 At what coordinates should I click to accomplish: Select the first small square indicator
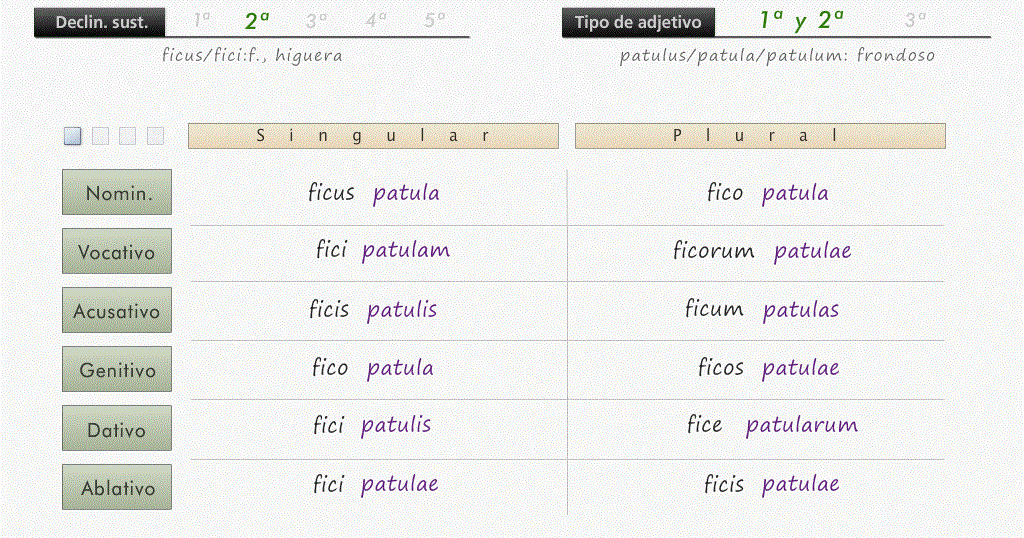click(x=73, y=136)
